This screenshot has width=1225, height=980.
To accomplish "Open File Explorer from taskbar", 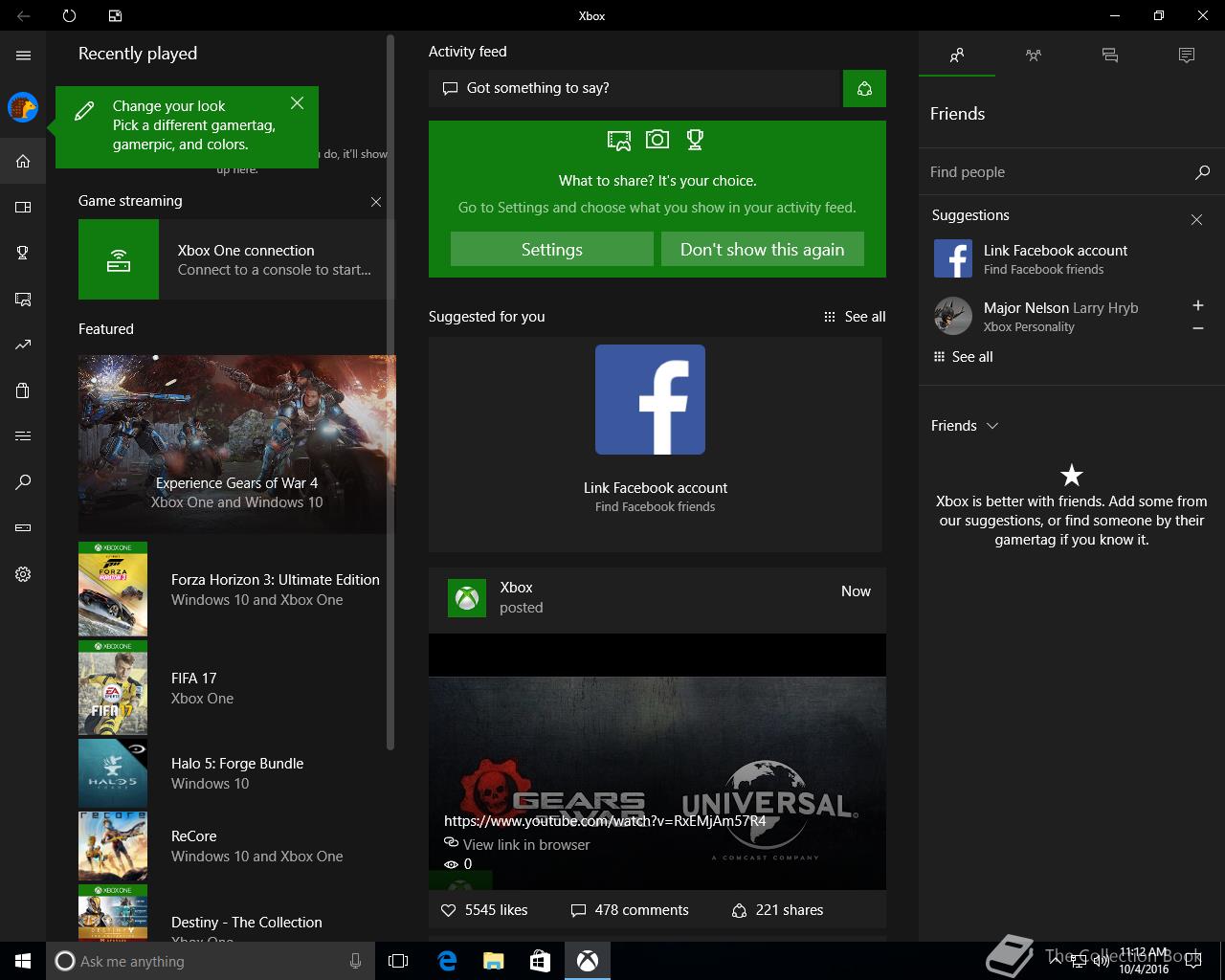I will [x=493, y=961].
